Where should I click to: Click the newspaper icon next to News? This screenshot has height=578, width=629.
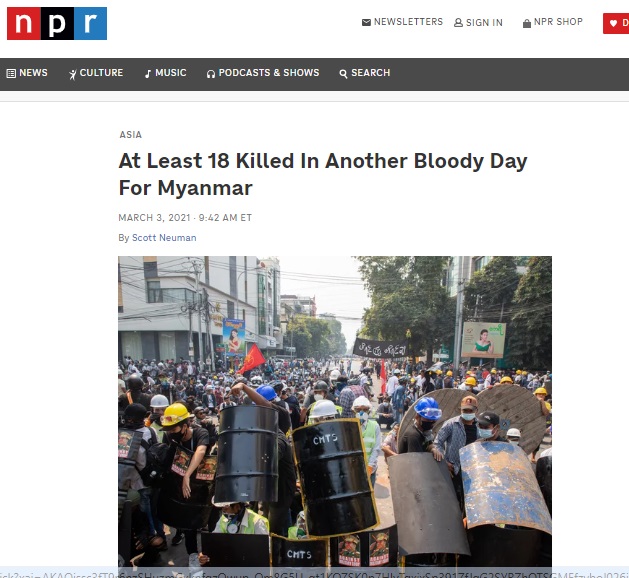point(11,73)
